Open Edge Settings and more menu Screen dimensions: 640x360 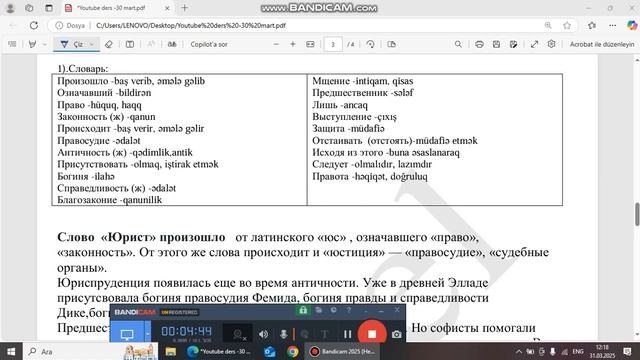(x=612, y=25)
